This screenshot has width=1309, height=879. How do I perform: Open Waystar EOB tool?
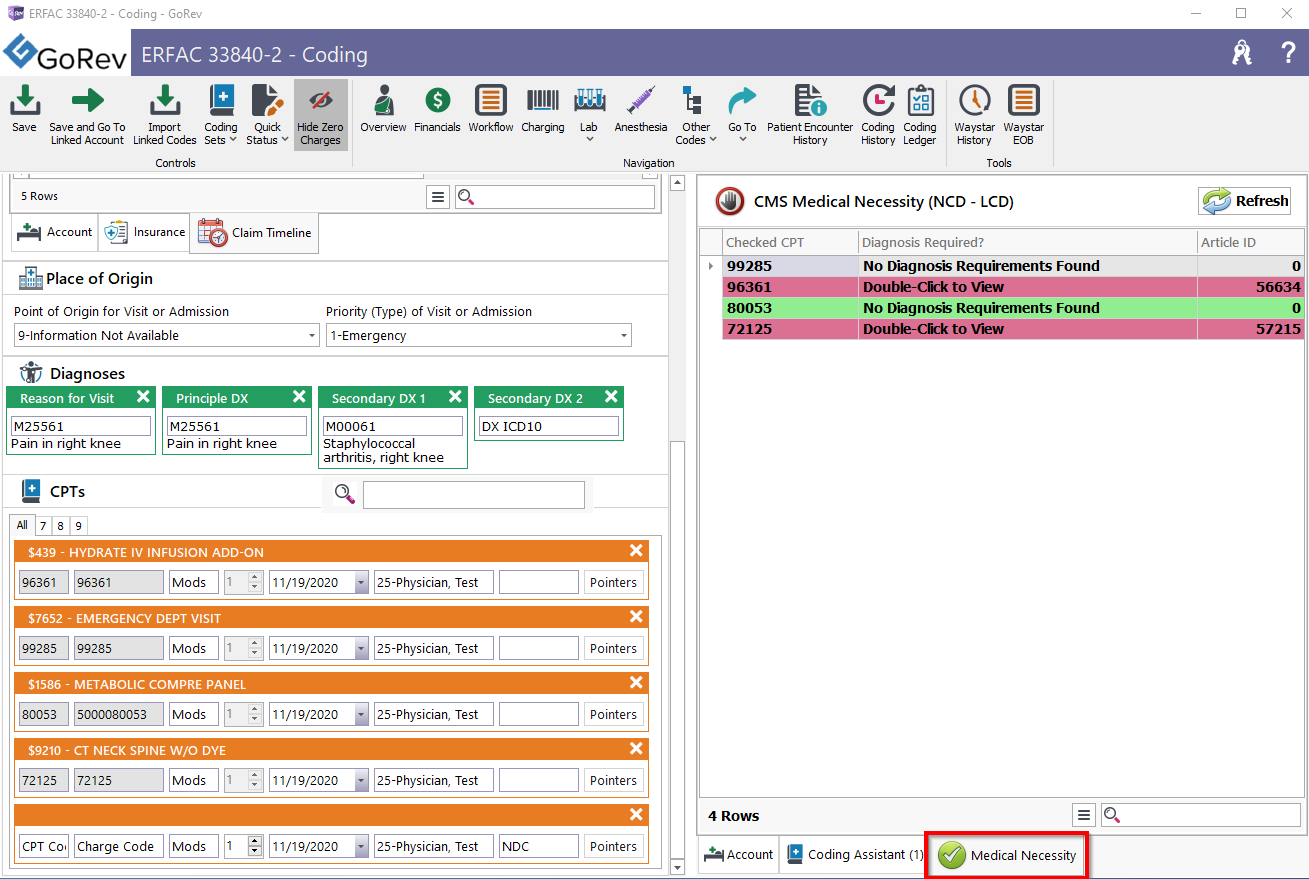pyautogui.click(x=1023, y=115)
